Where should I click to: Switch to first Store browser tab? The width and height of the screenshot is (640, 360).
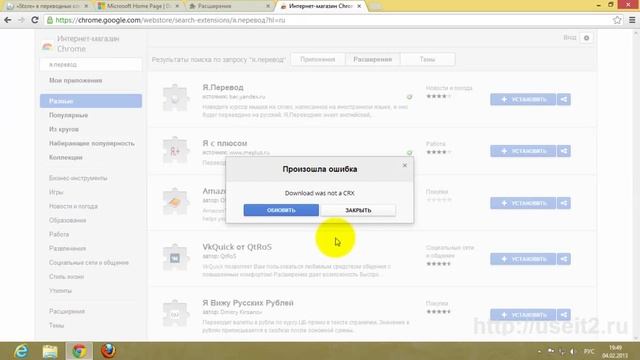47,6
